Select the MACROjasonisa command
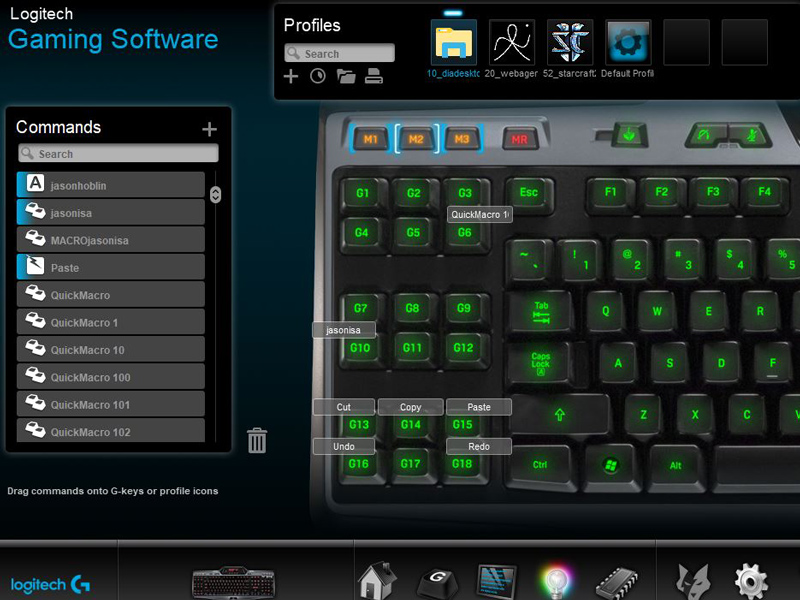The height and width of the screenshot is (600, 800). pyautogui.click(x=111, y=240)
